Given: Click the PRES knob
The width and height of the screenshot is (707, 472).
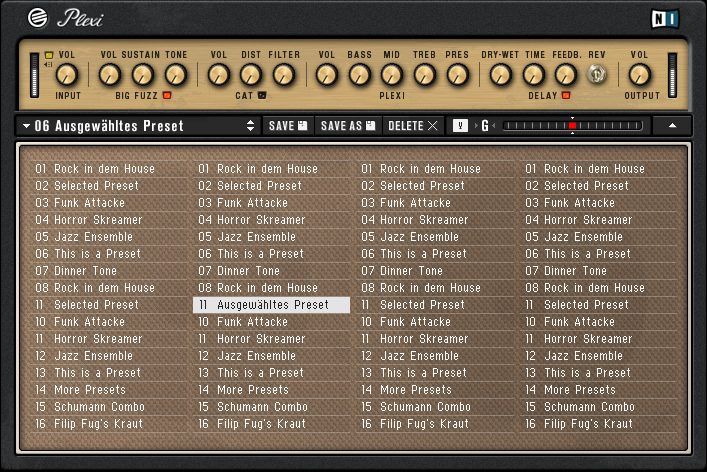Looking at the screenshot, I should click(x=457, y=75).
